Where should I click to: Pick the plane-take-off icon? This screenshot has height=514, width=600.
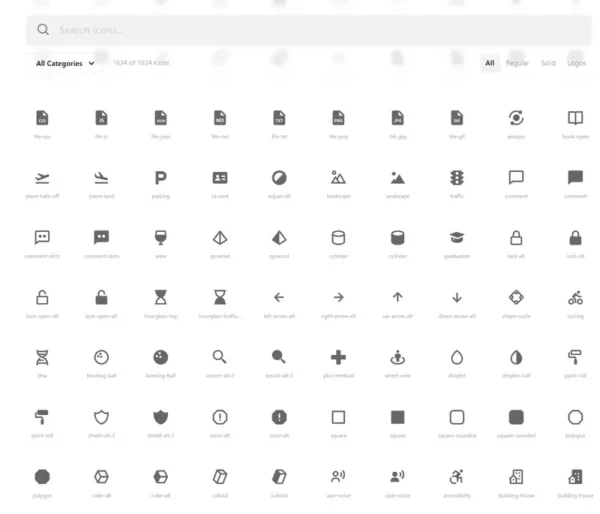42,178
